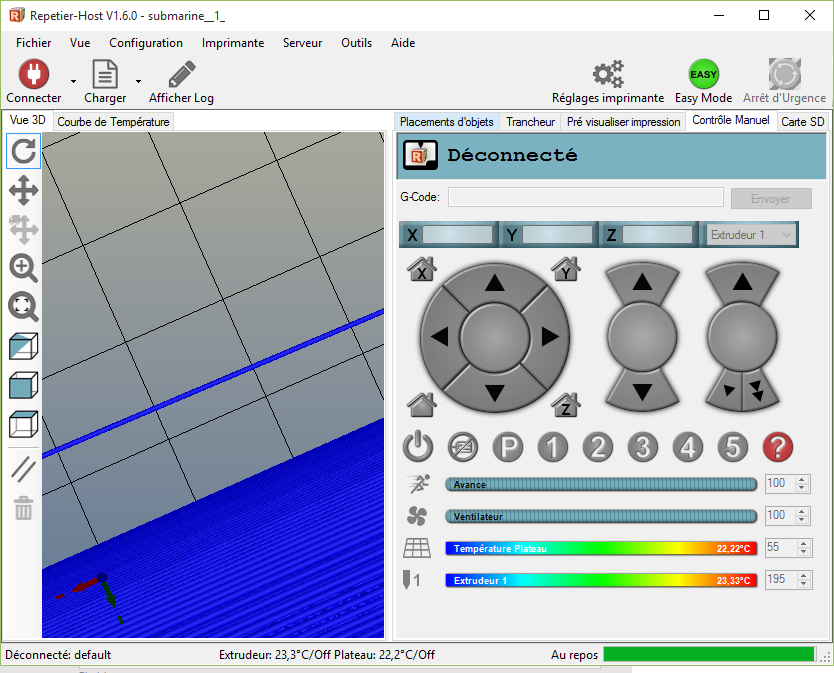Select the move object tool
834x673 pixels.
23,229
